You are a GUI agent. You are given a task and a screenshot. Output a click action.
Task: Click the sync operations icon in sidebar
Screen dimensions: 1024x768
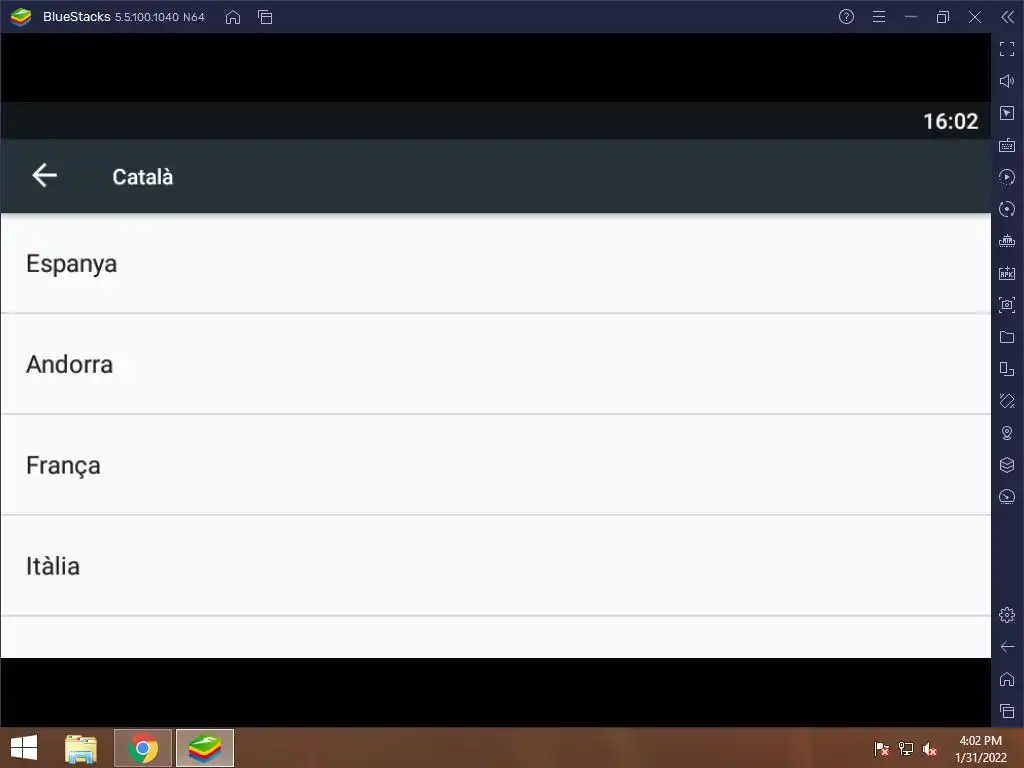click(1007, 209)
